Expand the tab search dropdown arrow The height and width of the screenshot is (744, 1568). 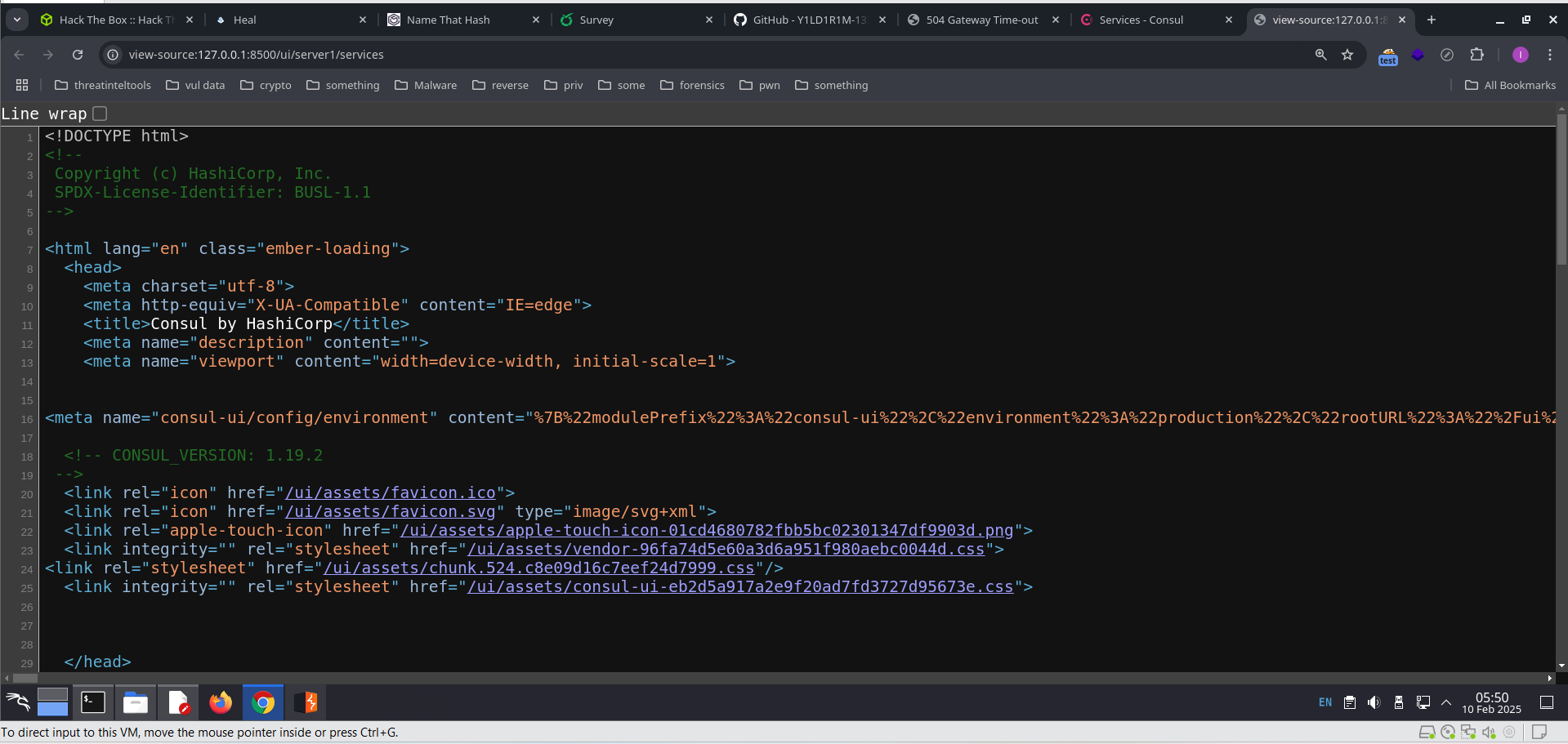point(17,20)
